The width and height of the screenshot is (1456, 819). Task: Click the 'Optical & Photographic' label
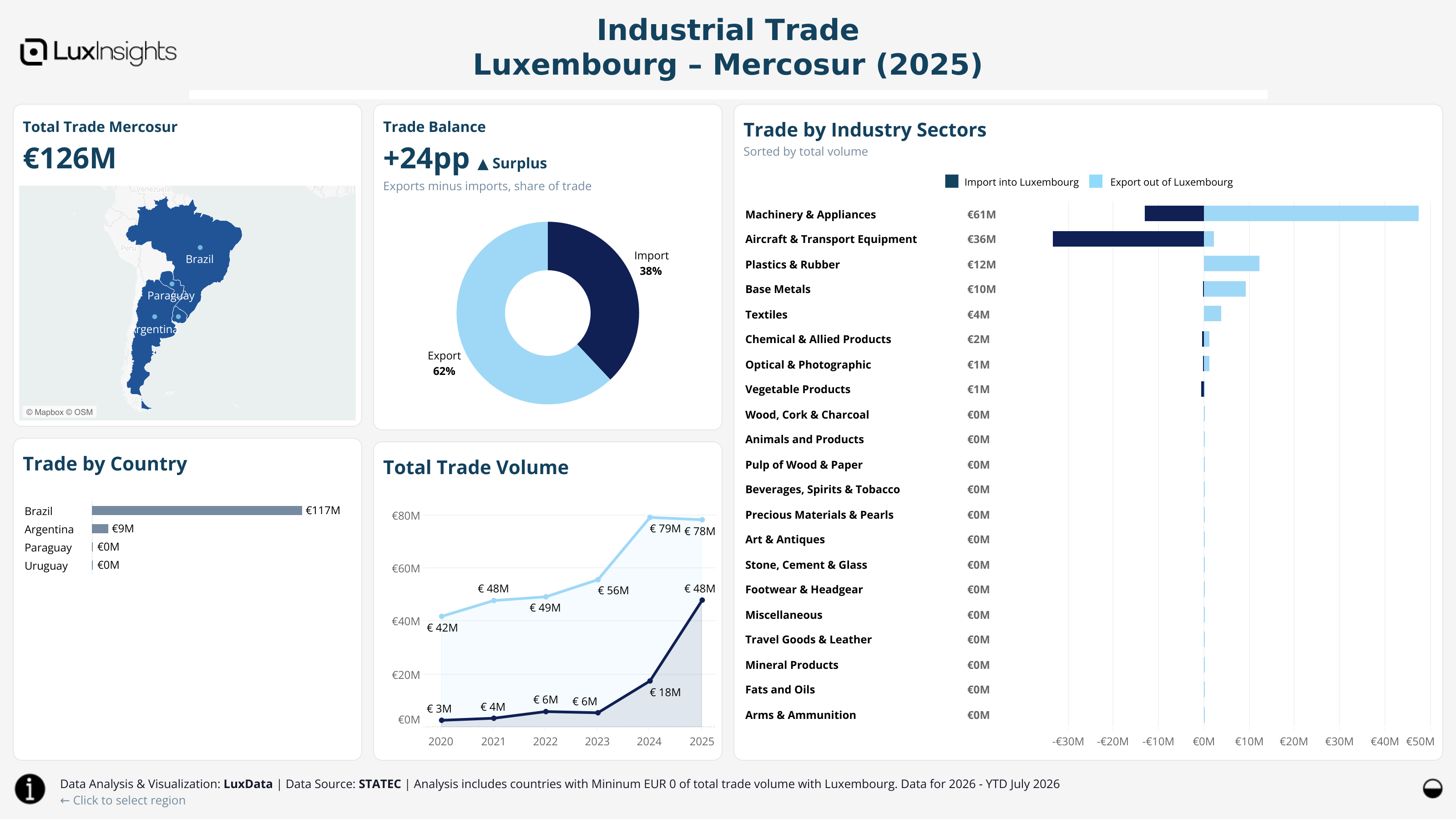click(808, 364)
